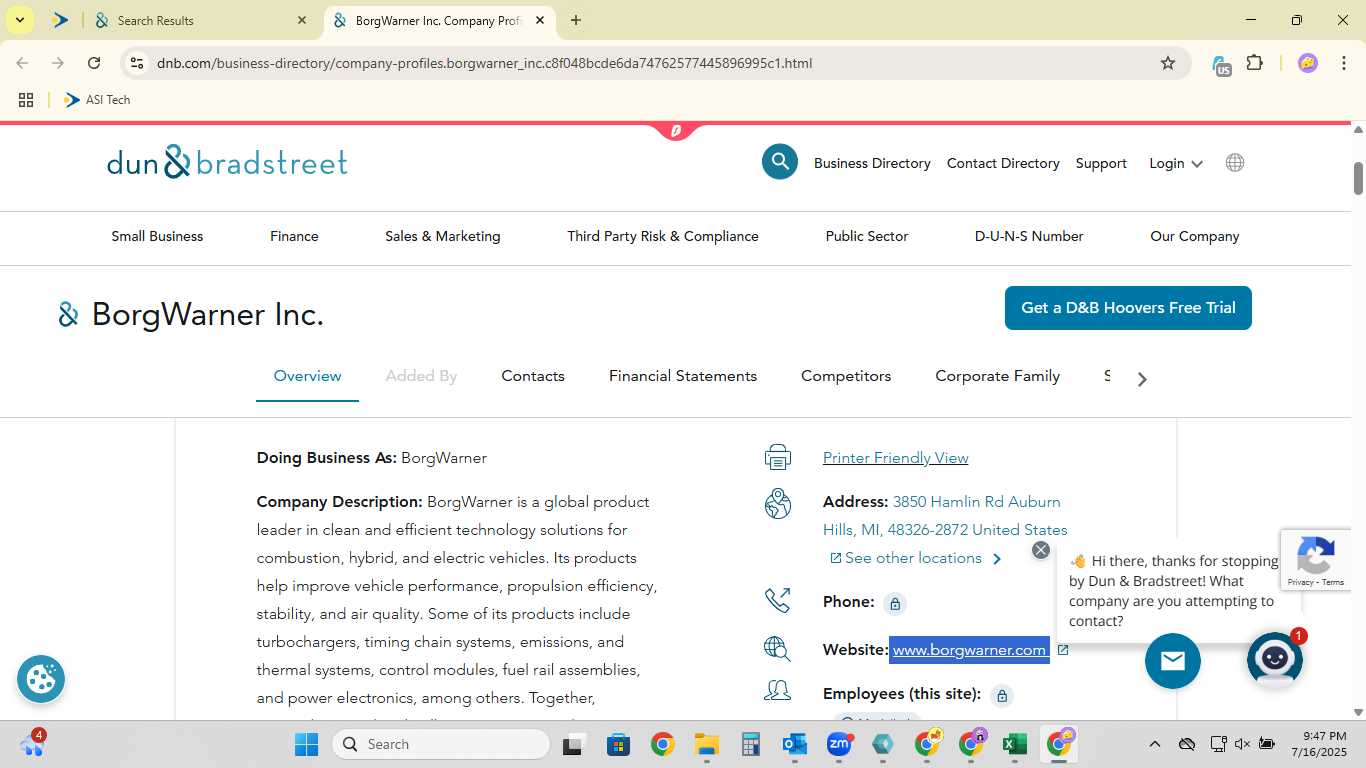The width and height of the screenshot is (1366, 768).
Task: Click the blue mail envelope button
Action: coord(1173,661)
